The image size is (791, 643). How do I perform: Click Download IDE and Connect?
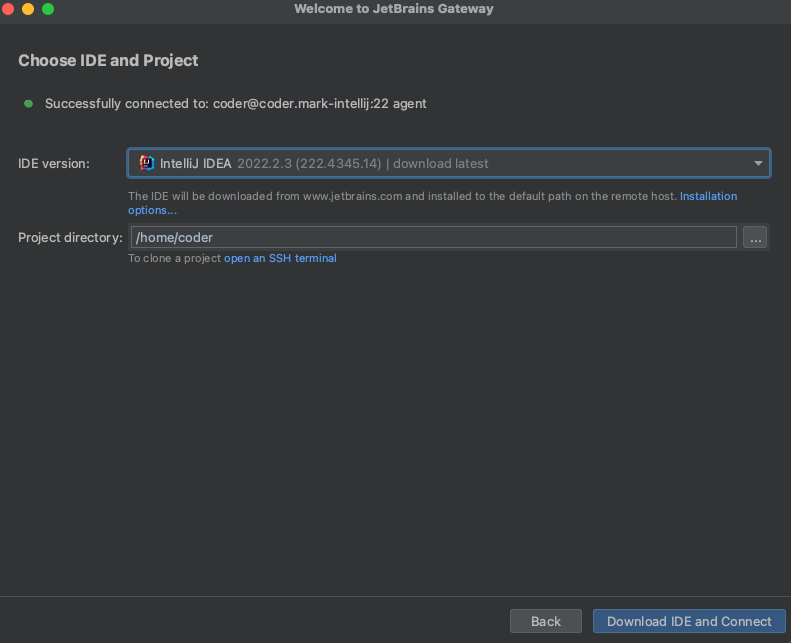(689, 621)
